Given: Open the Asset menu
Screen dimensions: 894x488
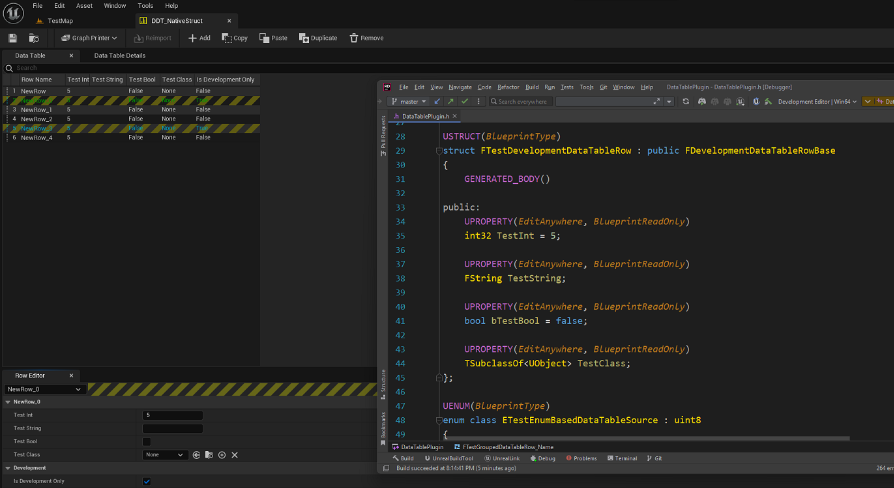Looking at the screenshot, I should 84,6.
